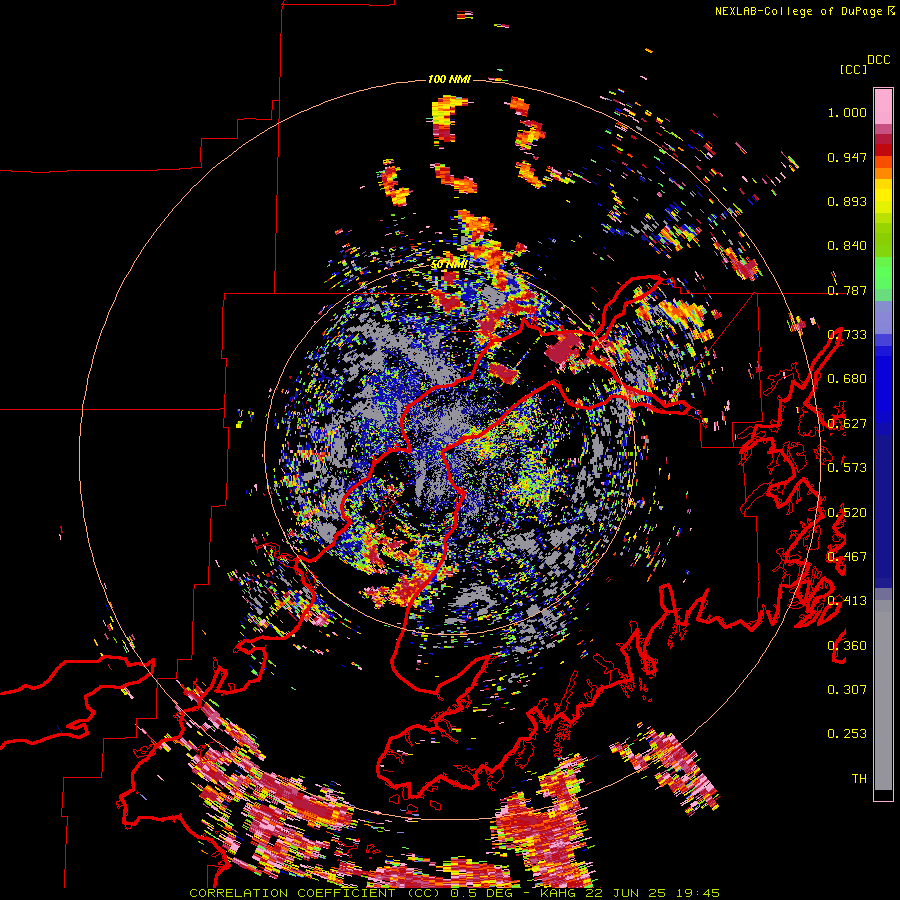Click the 0.787 legend value
This screenshot has height=900, width=900.
click(x=847, y=290)
